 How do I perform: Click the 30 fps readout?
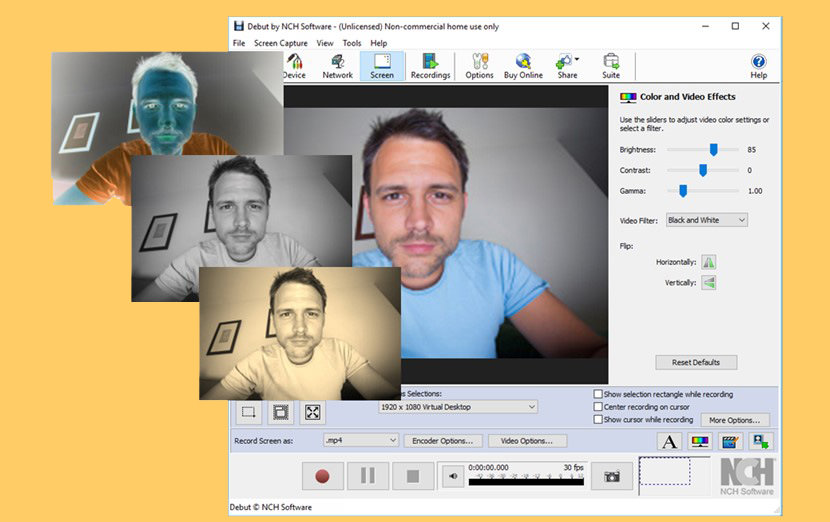[x=573, y=467]
